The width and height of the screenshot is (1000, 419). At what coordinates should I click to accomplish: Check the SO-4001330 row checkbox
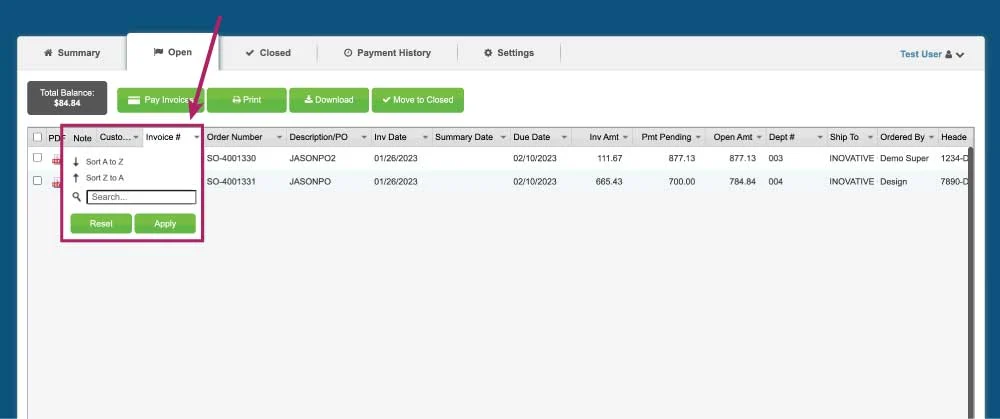pos(38,158)
